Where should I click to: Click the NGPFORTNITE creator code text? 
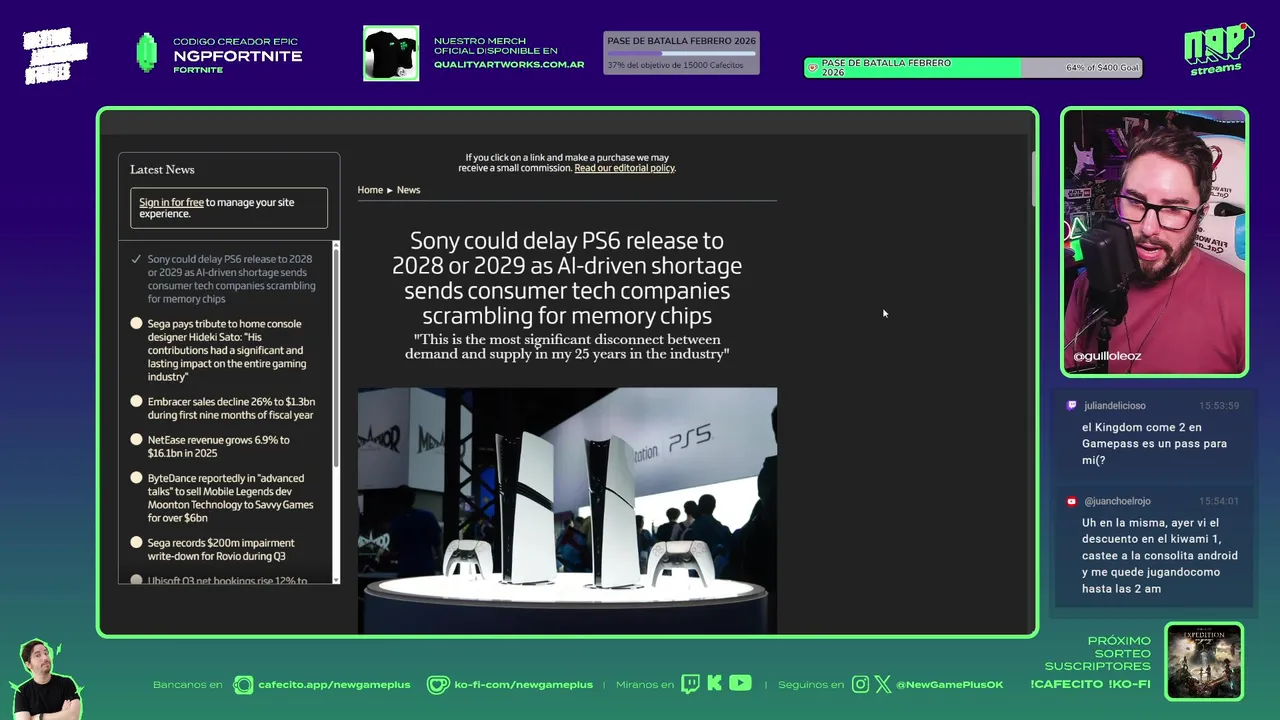[238, 56]
